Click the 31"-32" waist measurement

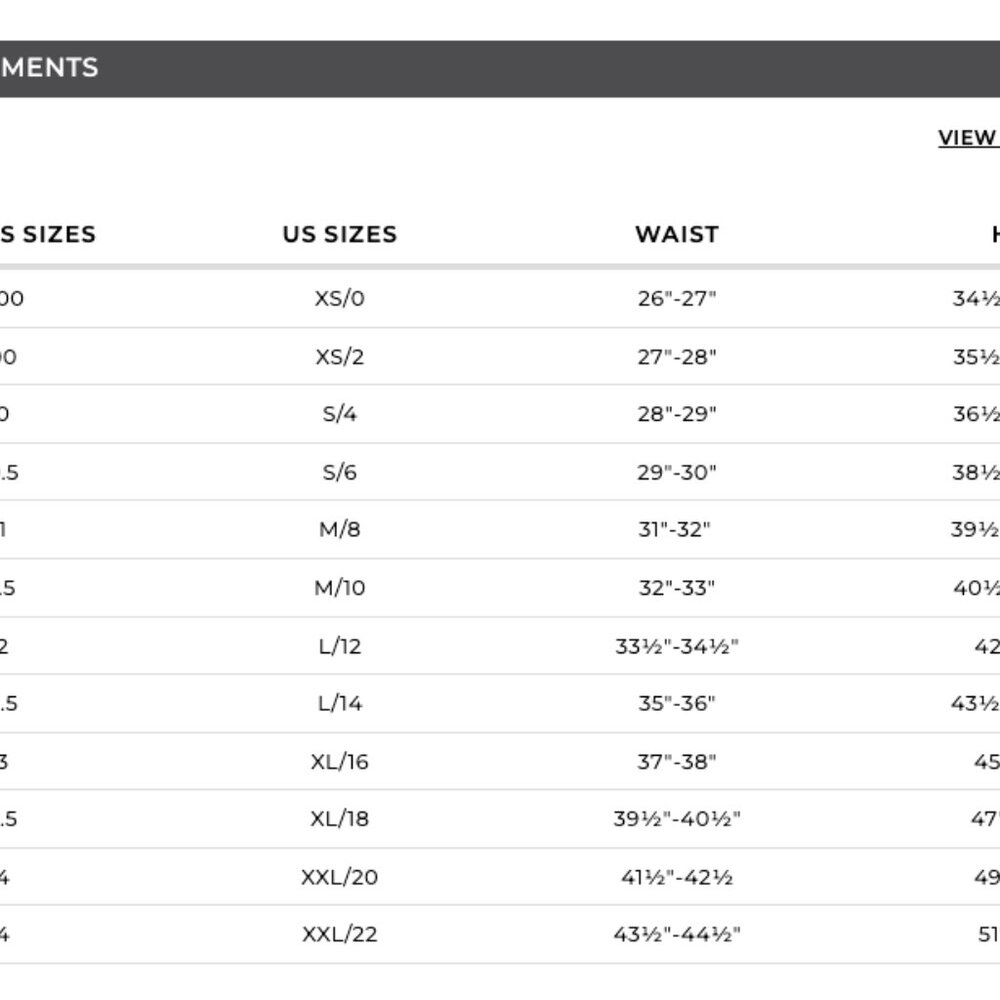tap(674, 529)
